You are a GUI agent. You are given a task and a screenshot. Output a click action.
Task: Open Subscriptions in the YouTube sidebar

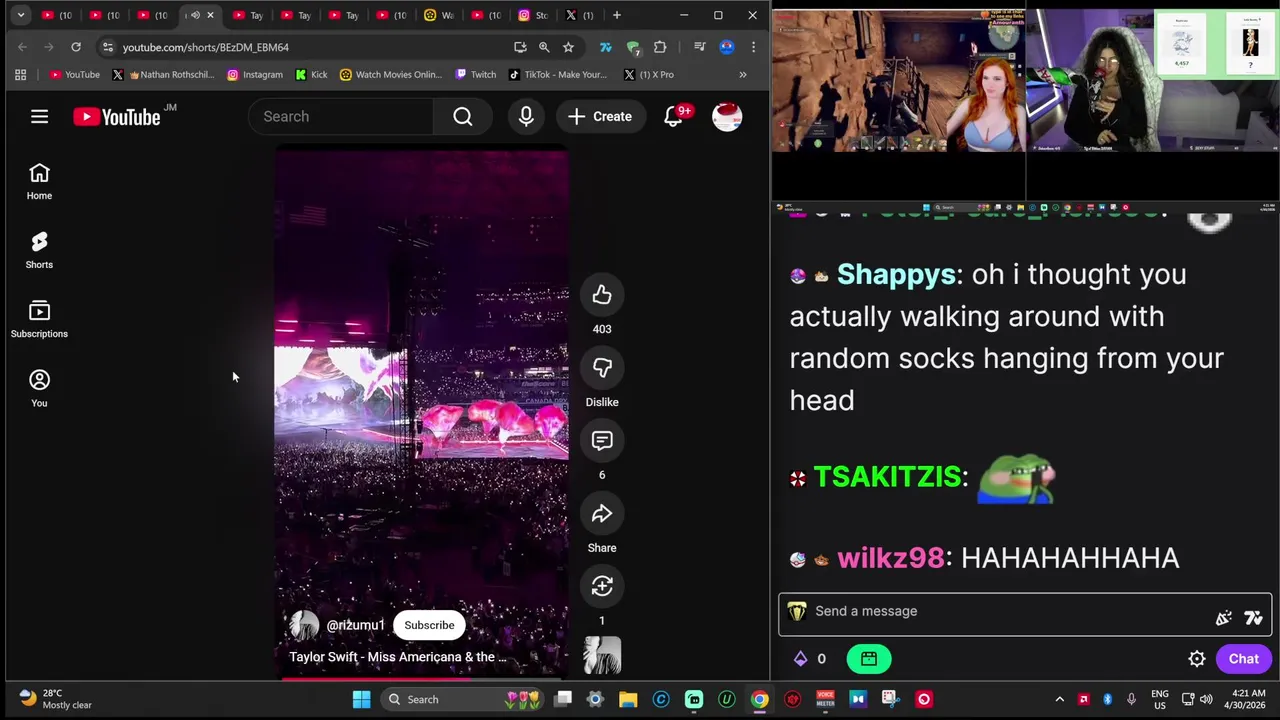(x=39, y=320)
